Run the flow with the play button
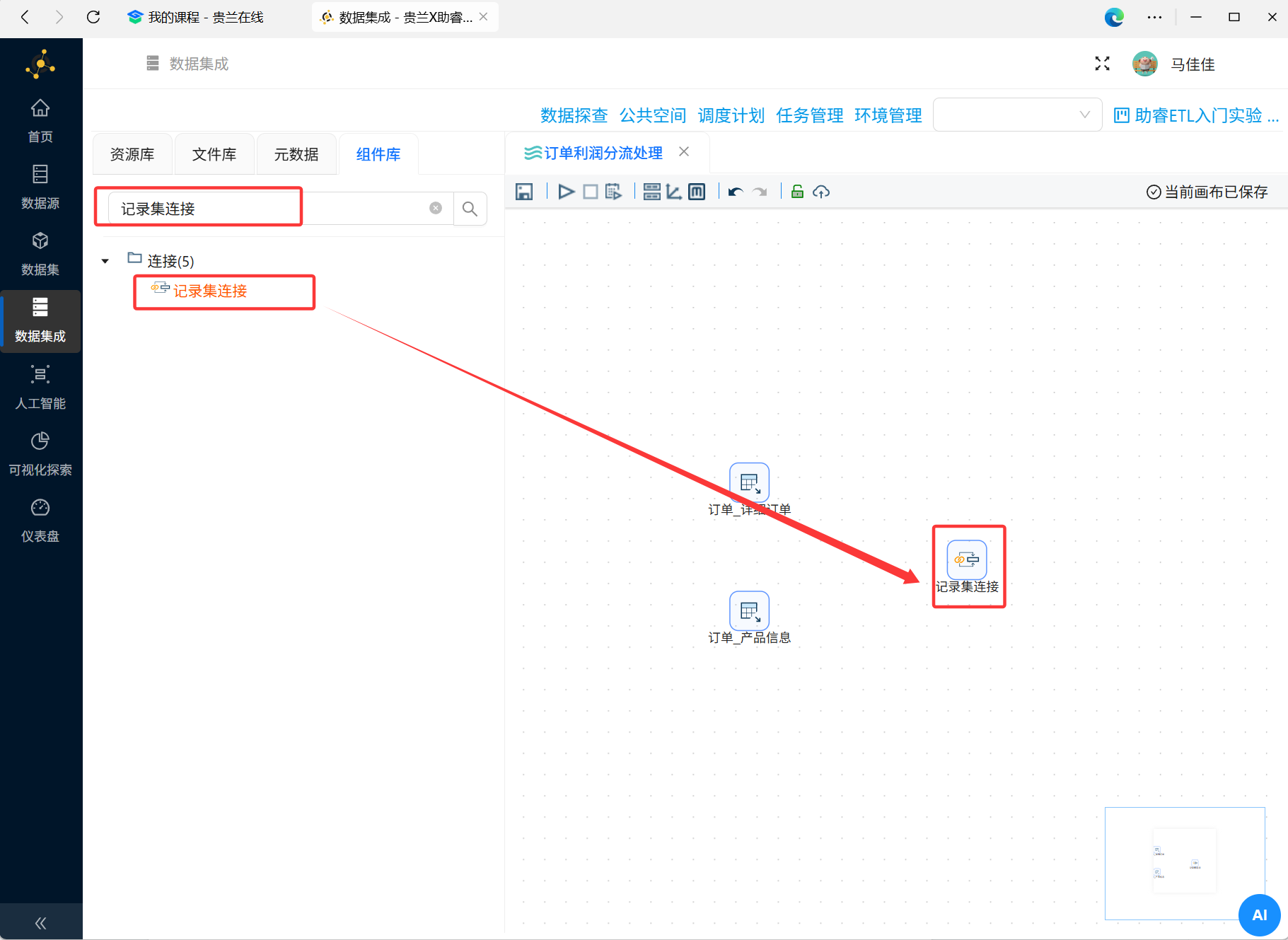The width and height of the screenshot is (1288, 940). (566, 192)
